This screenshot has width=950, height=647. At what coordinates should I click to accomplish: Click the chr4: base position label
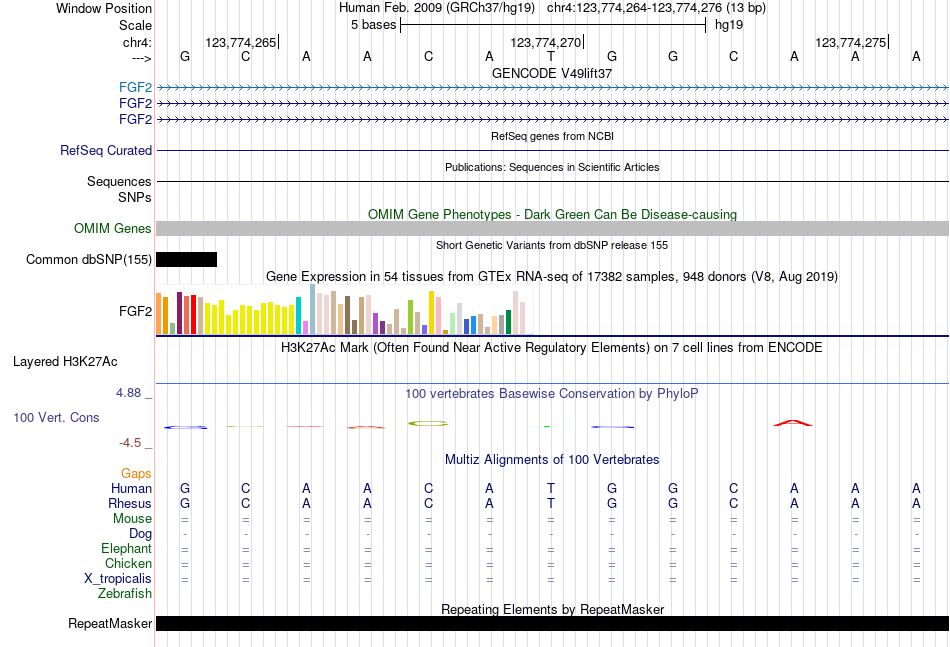137,42
